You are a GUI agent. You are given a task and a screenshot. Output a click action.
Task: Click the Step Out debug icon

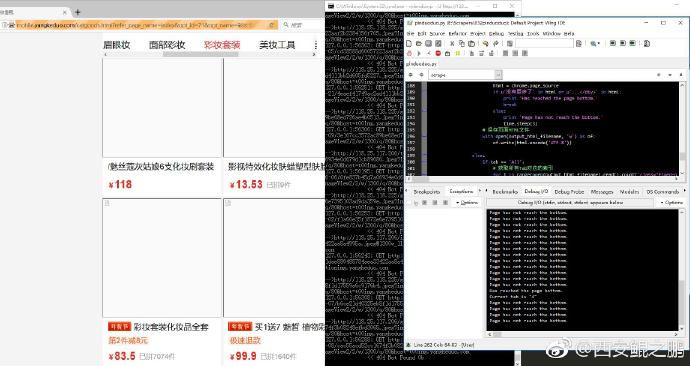491,53
